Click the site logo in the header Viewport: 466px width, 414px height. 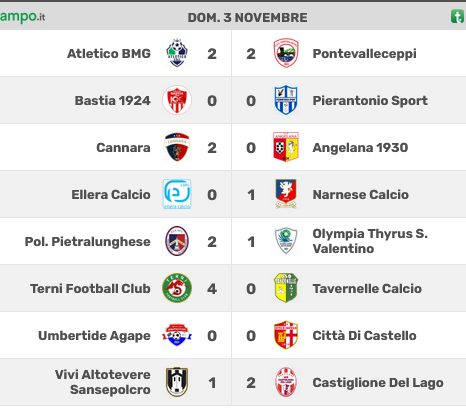click(22, 16)
